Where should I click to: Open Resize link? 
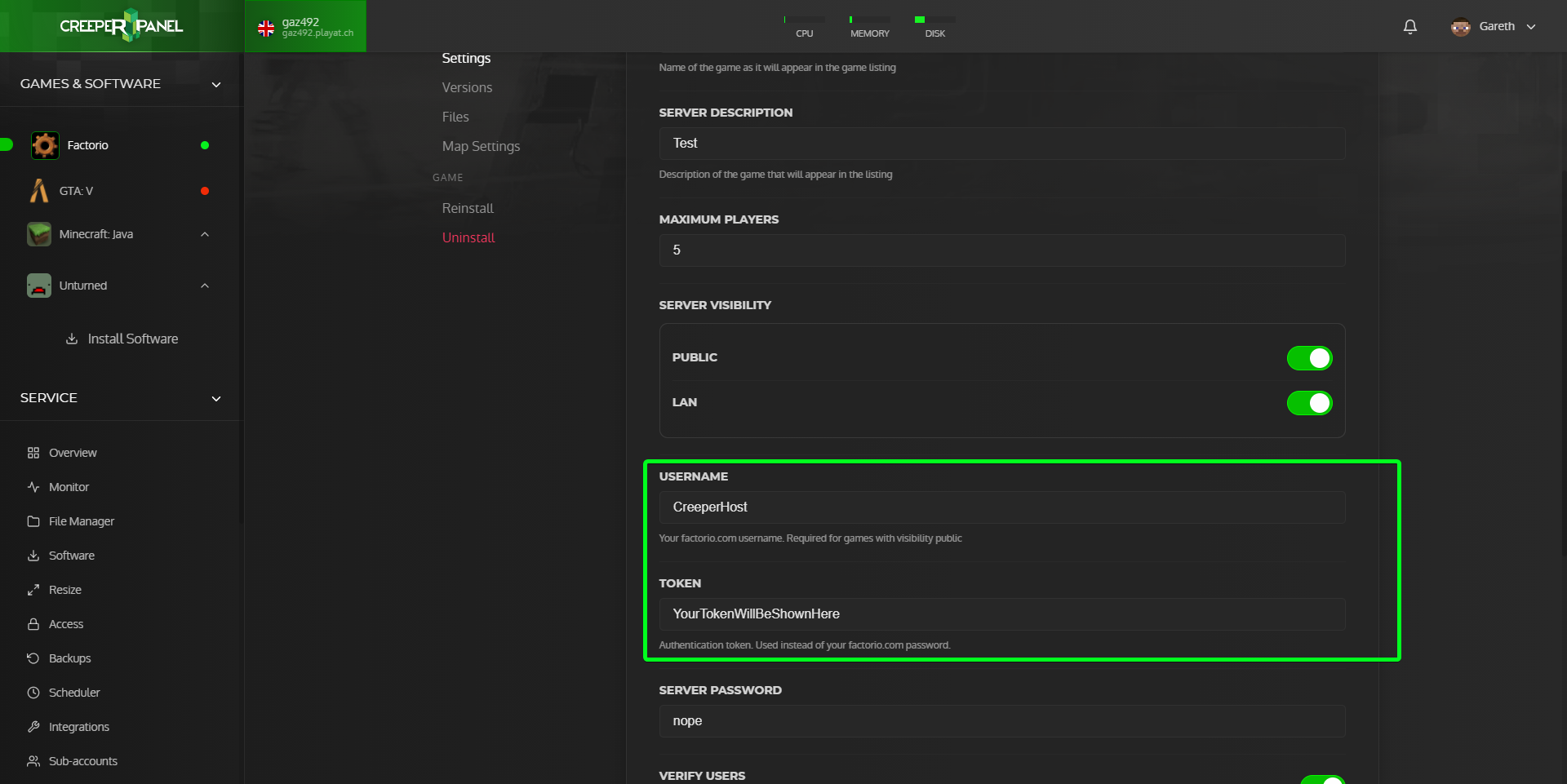pos(65,590)
